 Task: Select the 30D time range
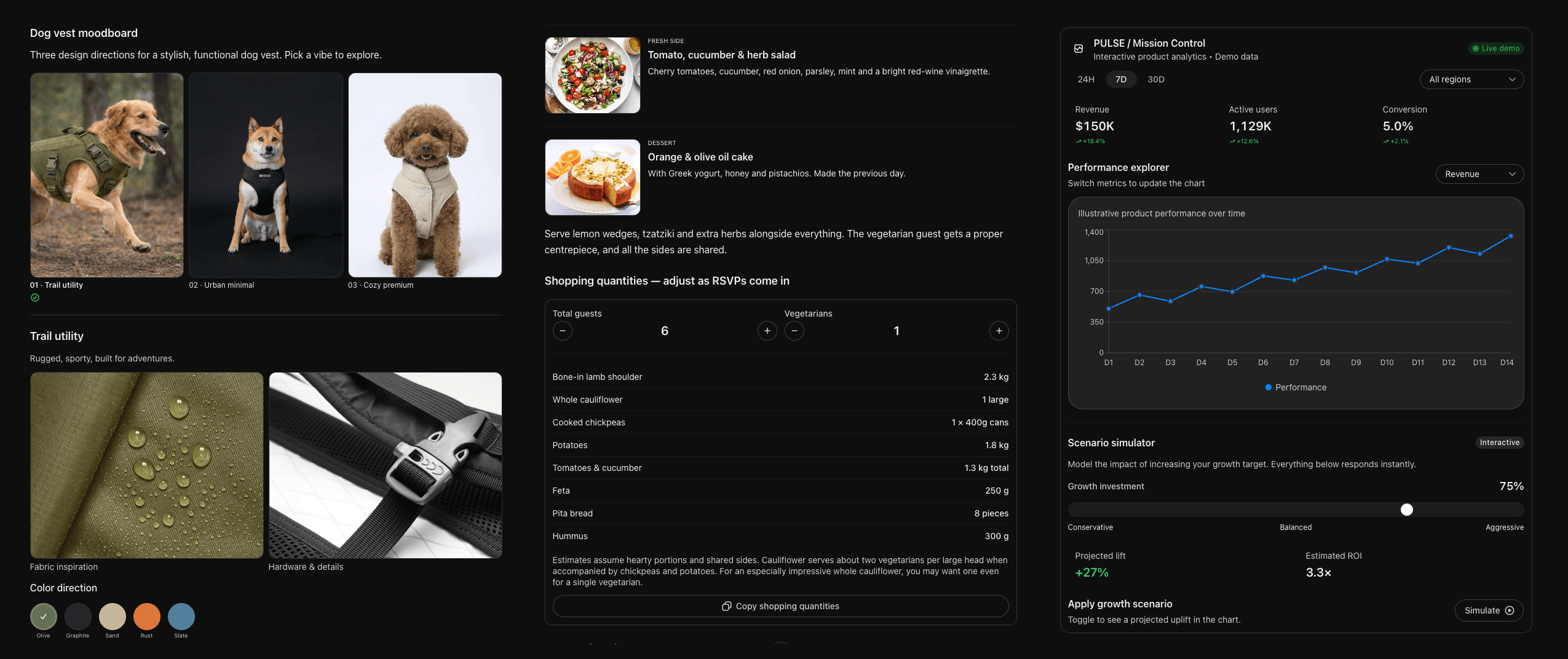(1156, 79)
